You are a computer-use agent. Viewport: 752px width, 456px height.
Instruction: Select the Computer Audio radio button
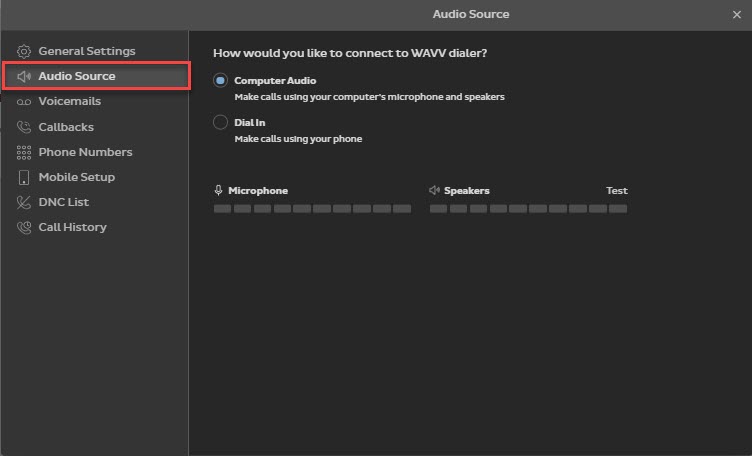[221, 80]
